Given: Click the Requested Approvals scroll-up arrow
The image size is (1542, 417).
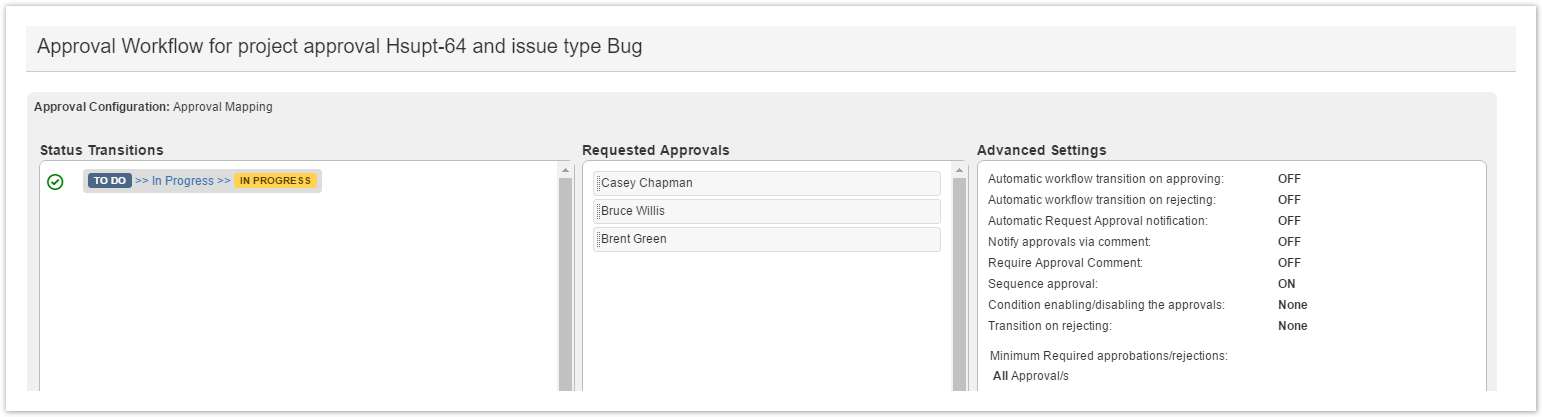Looking at the screenshot, I should pos(961,171).
